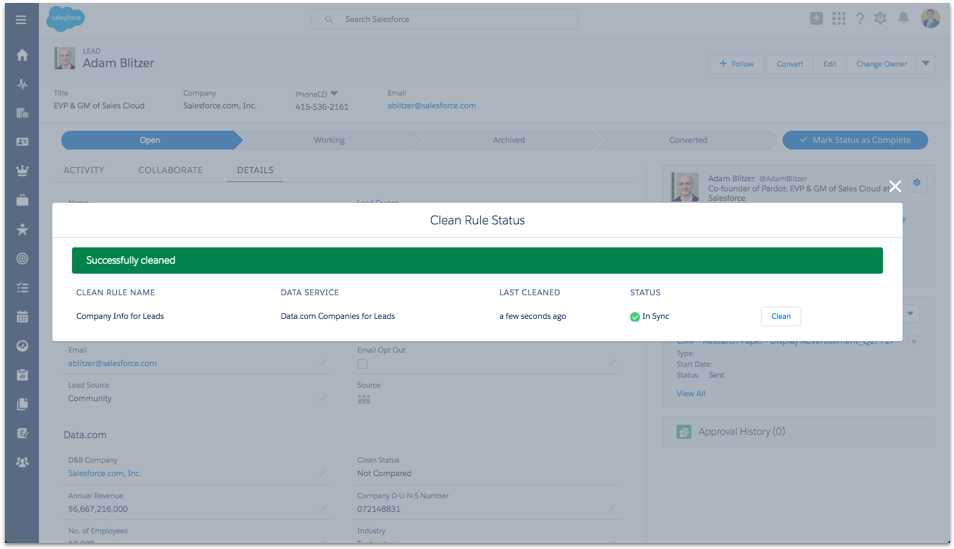The height and width of the screenshot is (549, 954).
Task: Follow this lead
Action: (736, 63)
